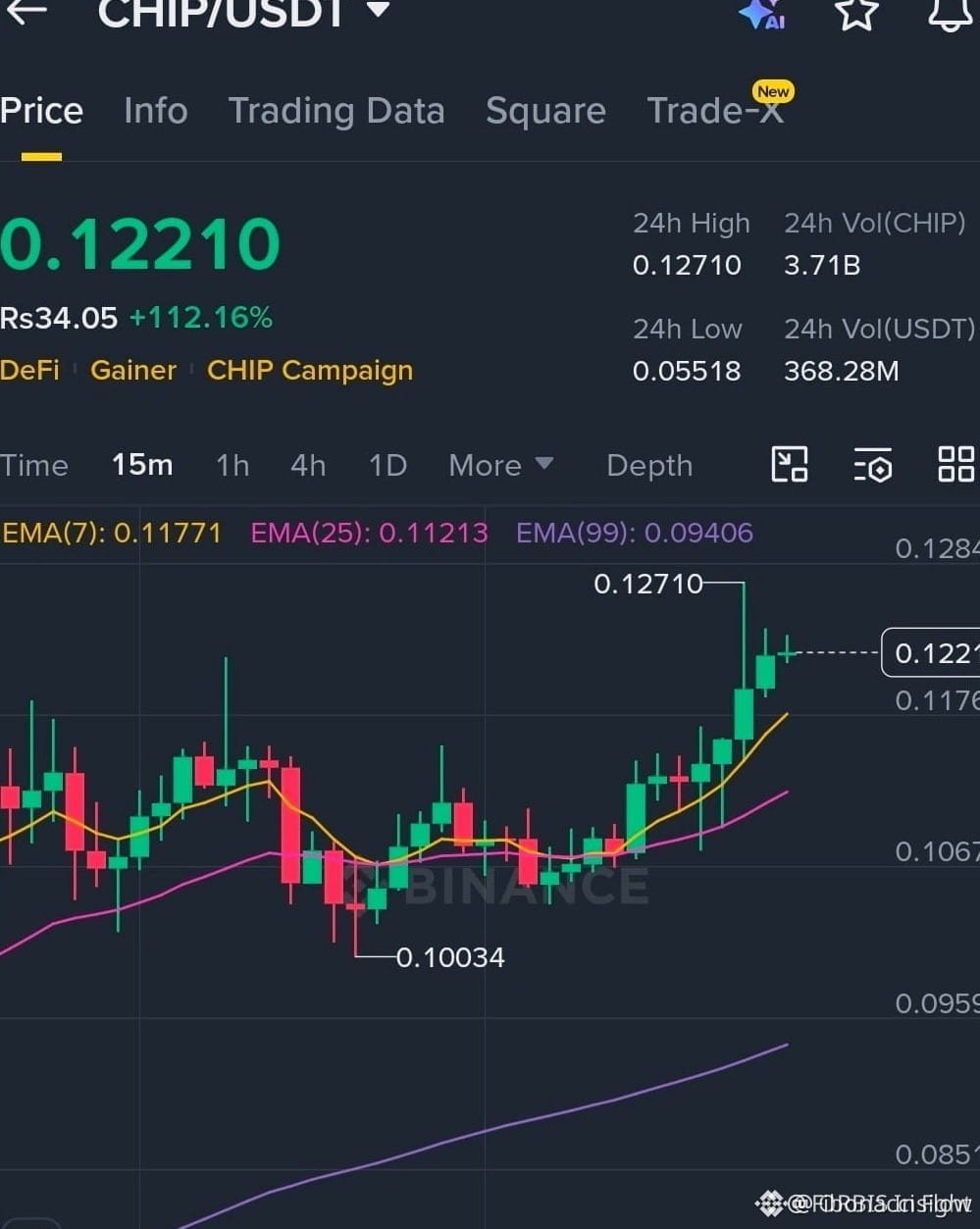The height and width of the screenshot is (1229, 980).
Task: Show the Depth chart
Action: (x=649, y=465)
